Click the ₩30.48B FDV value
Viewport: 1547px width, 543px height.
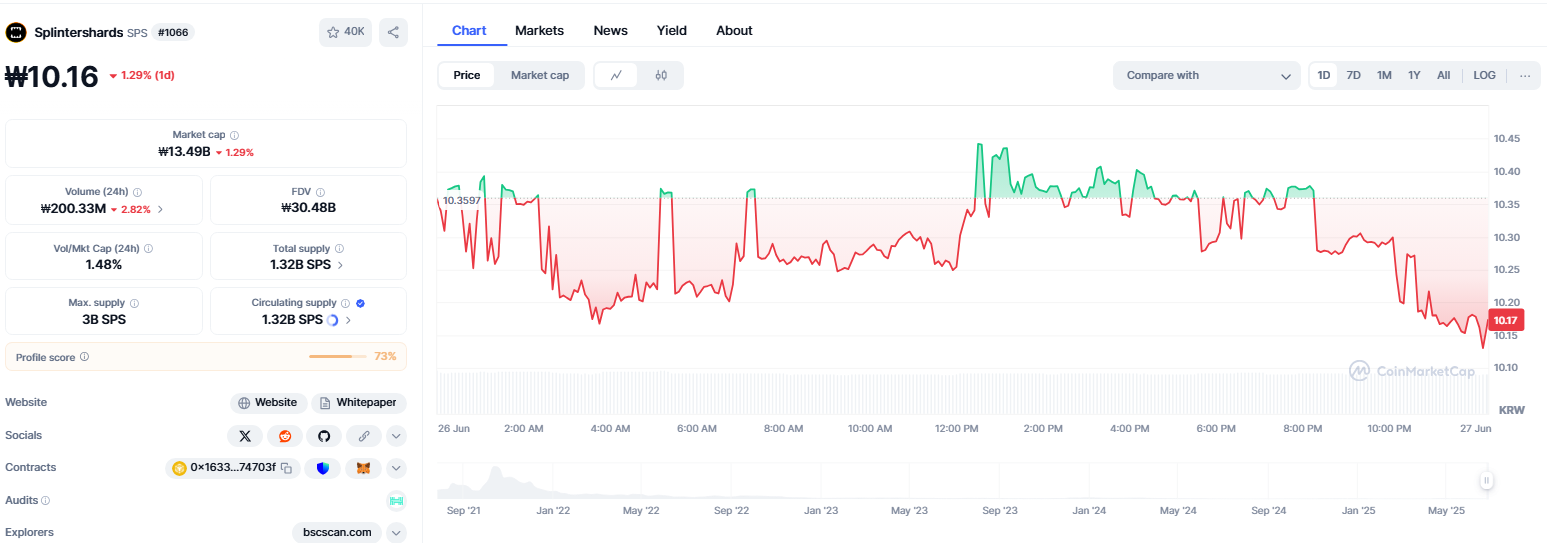308,208
